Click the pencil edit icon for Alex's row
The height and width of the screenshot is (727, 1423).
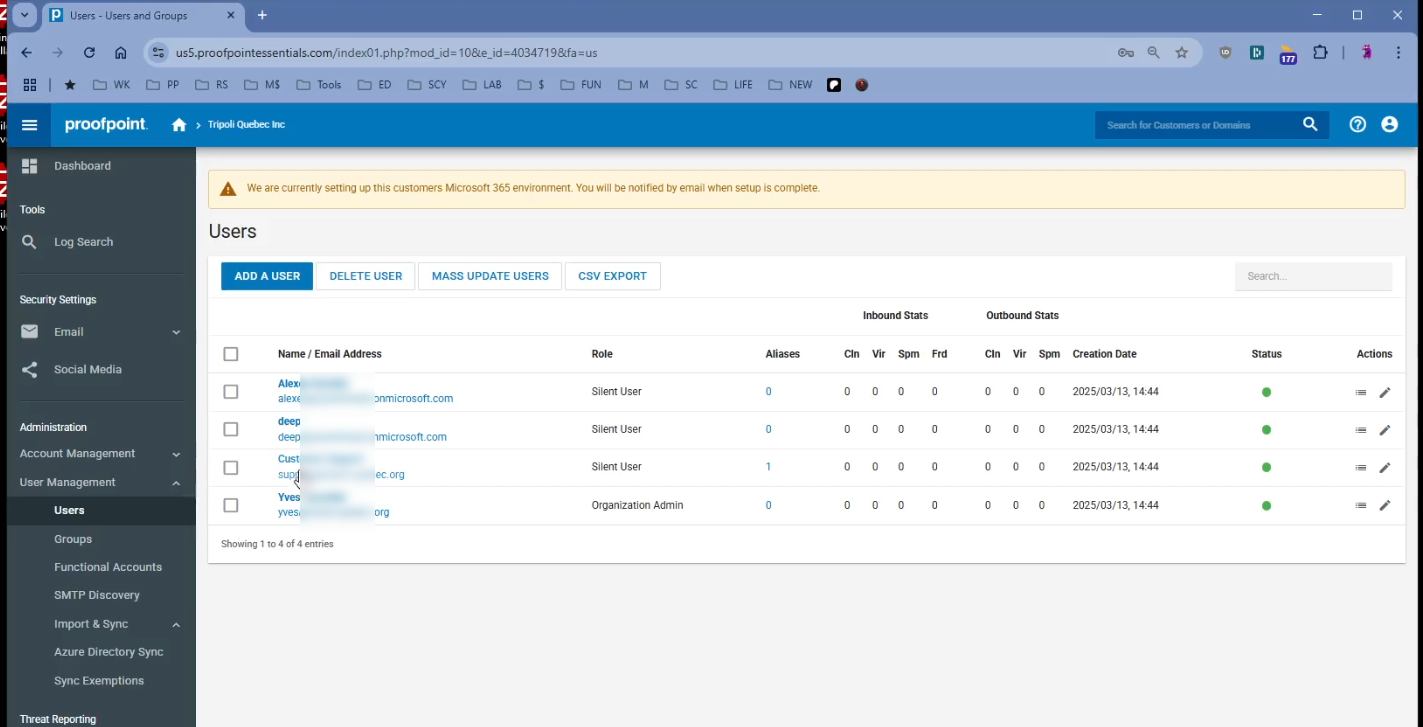tap(1385, 393)
